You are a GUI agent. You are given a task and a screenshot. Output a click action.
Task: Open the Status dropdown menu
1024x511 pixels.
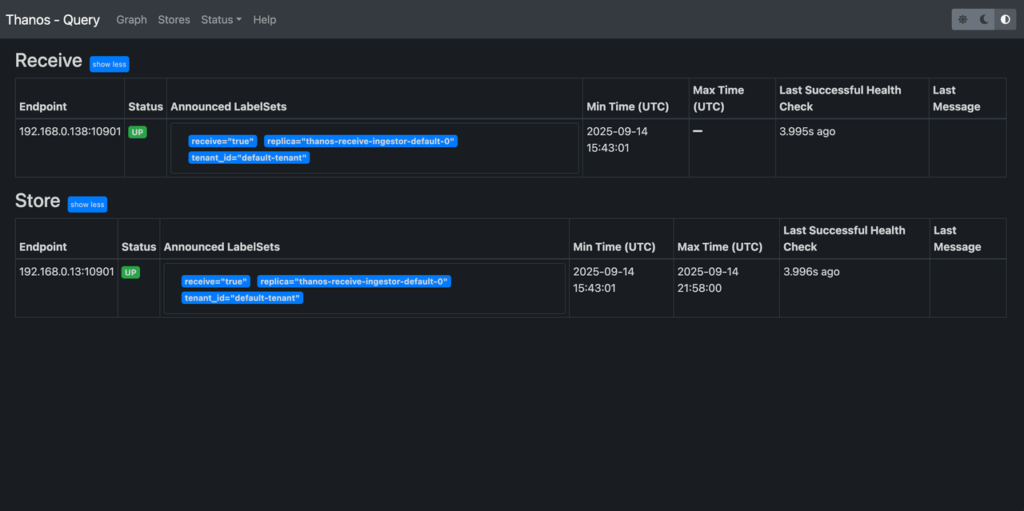click(221, 20)
